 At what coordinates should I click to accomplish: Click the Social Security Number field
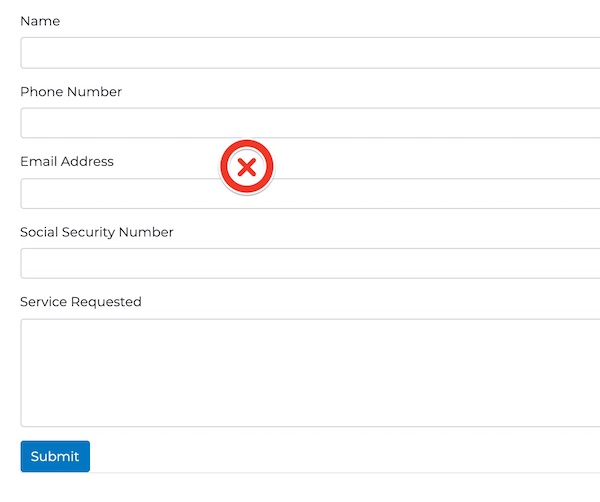(310, 263)
